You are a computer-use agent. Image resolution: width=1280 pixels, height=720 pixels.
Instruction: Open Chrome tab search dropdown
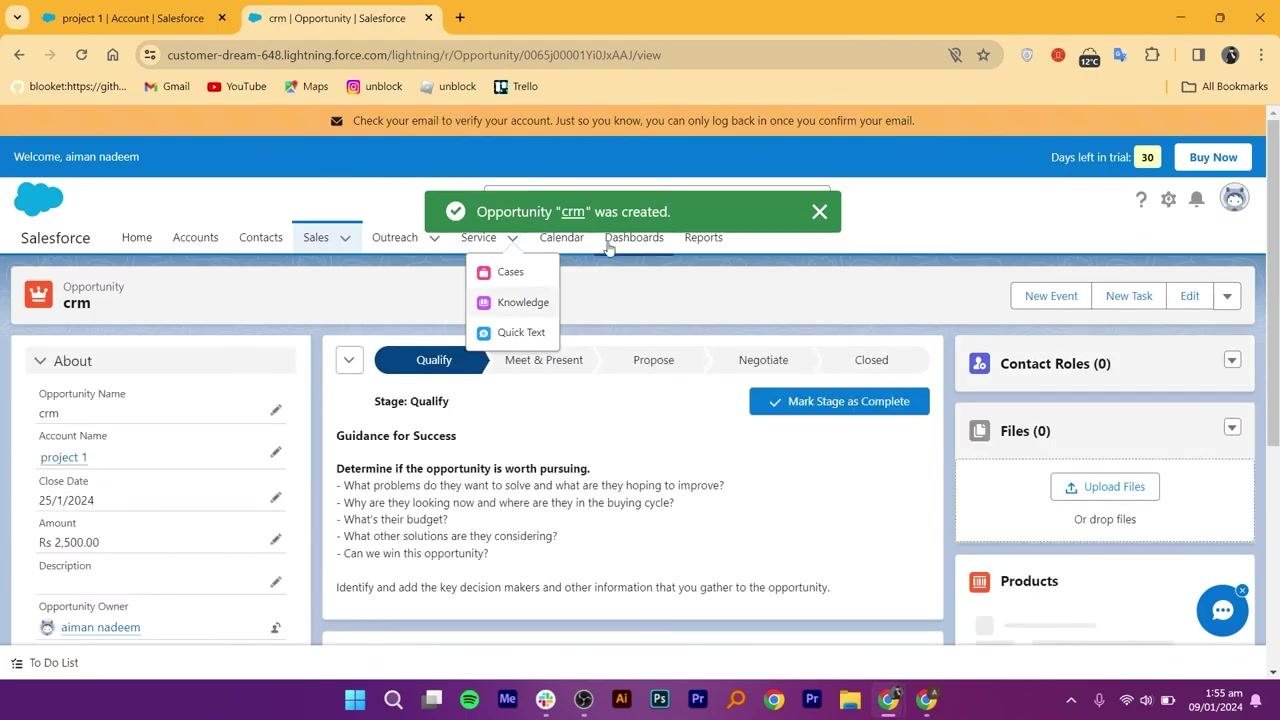pos(17,18)
